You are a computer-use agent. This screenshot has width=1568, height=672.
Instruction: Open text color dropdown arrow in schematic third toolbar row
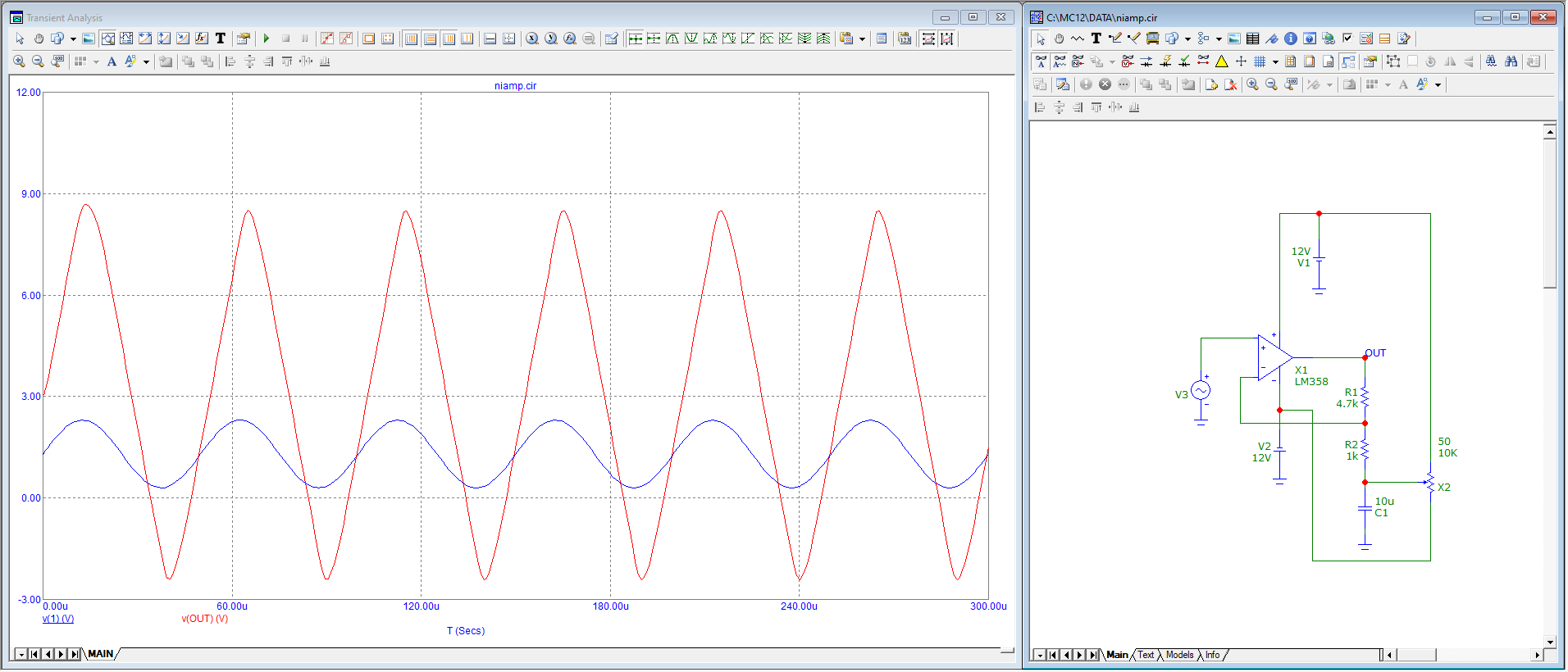pos(1438,84)
